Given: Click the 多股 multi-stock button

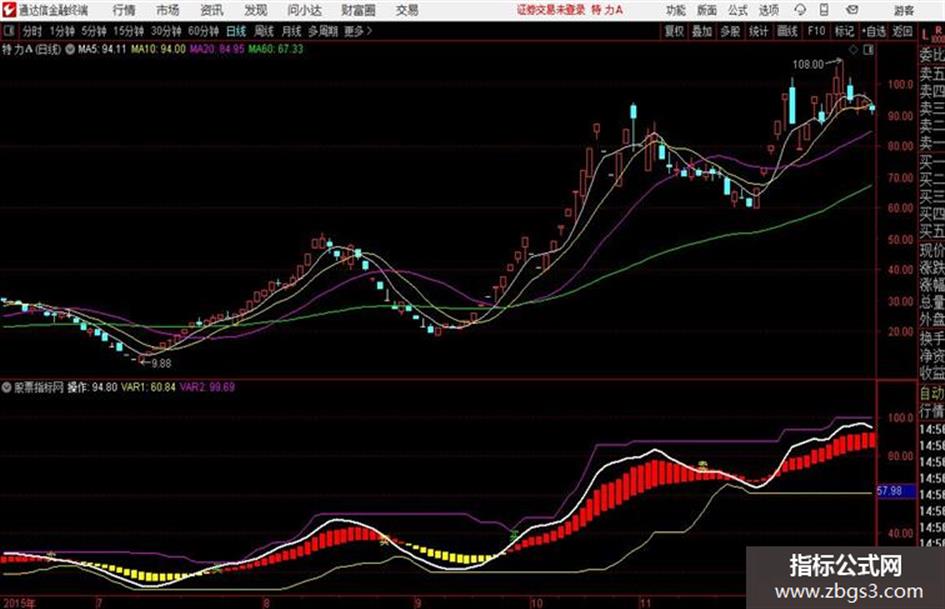Looking at the screenshot, I should pos(730,31).
